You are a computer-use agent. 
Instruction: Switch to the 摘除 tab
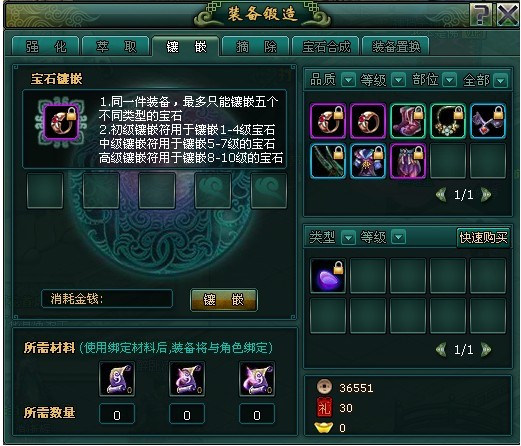coord(256,47)
